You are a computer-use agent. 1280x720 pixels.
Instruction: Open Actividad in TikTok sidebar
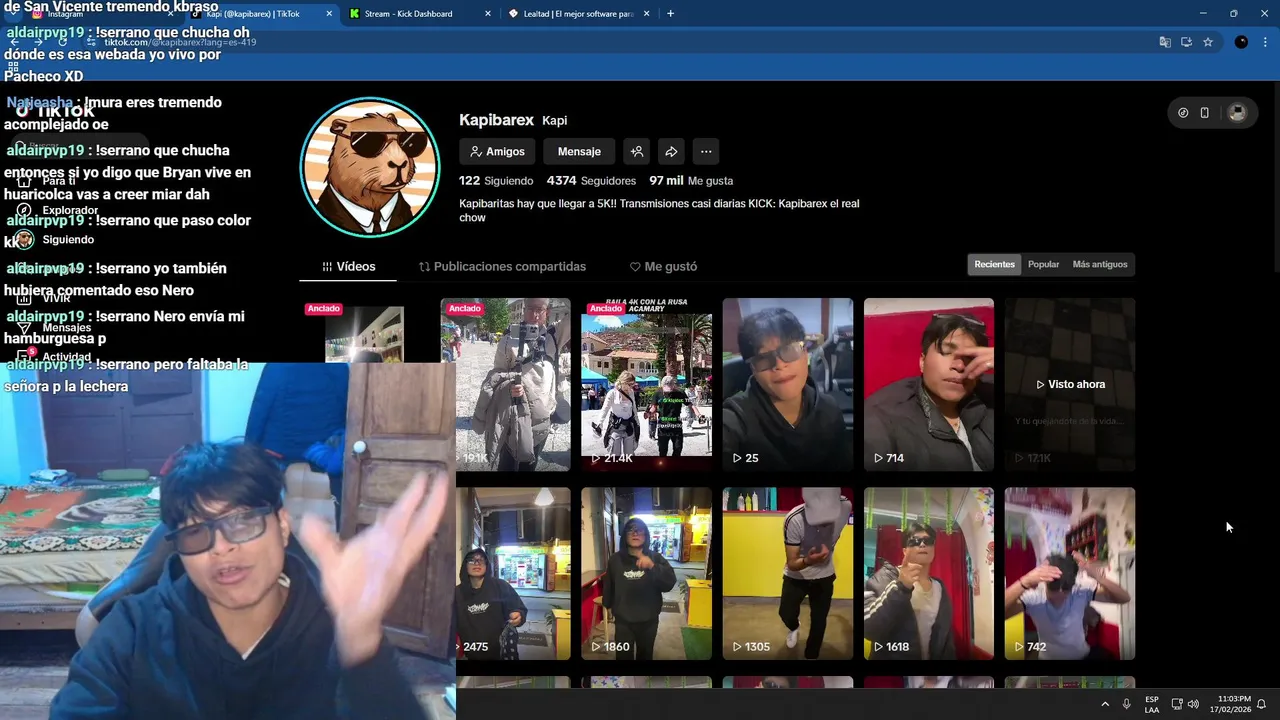pyautogui.click(x=66, y=357)
